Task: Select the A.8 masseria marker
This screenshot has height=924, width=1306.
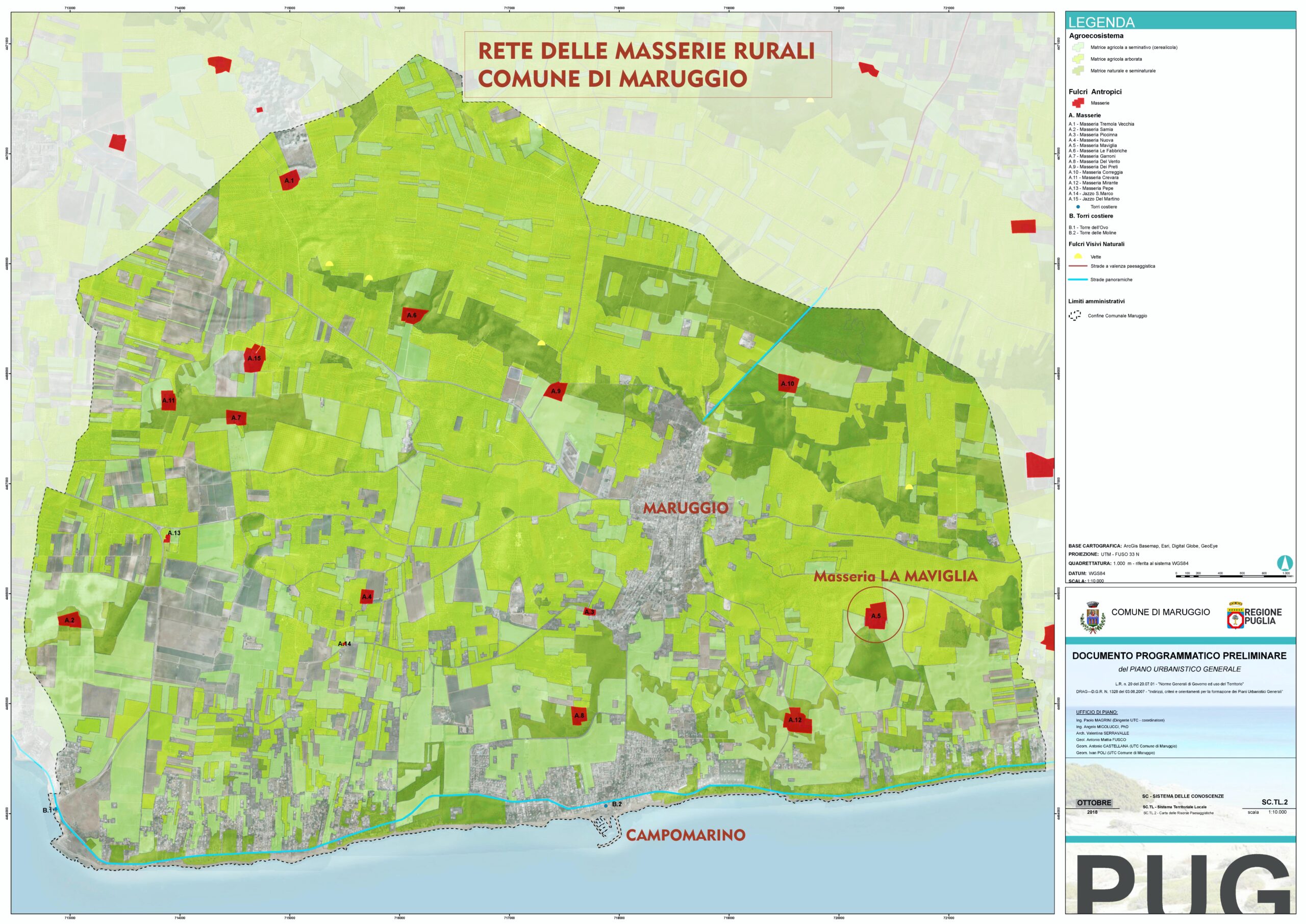Action: 579,715
